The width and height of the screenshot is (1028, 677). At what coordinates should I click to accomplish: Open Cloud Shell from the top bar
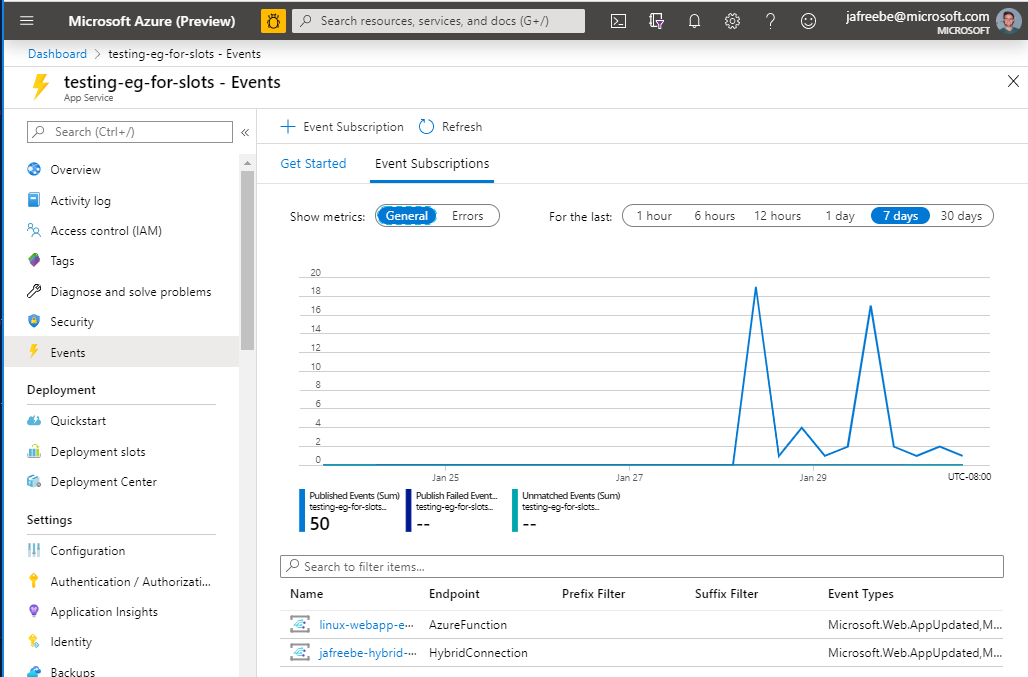click(x=618, y=21)
